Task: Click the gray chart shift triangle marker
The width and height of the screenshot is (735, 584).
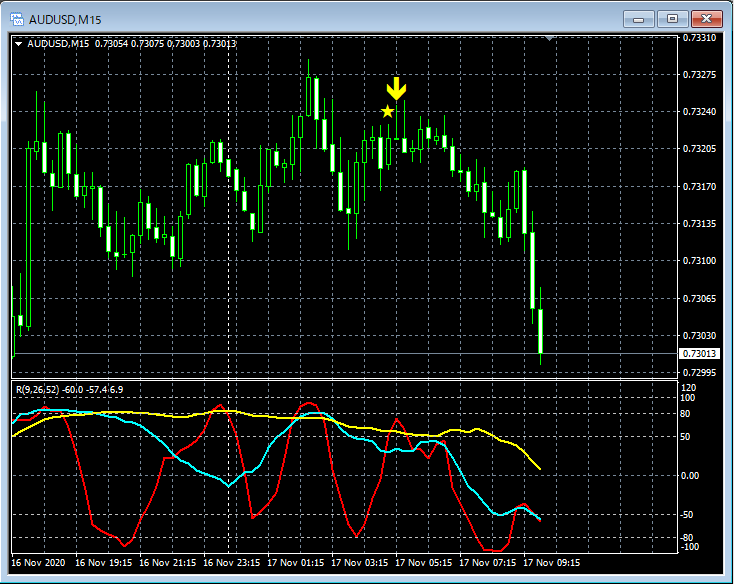Action: point(549,38)
